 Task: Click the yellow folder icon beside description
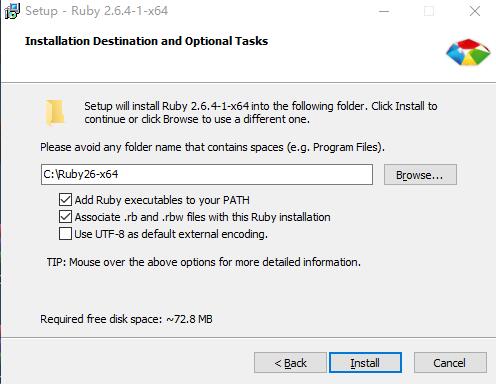click(55, 112)
